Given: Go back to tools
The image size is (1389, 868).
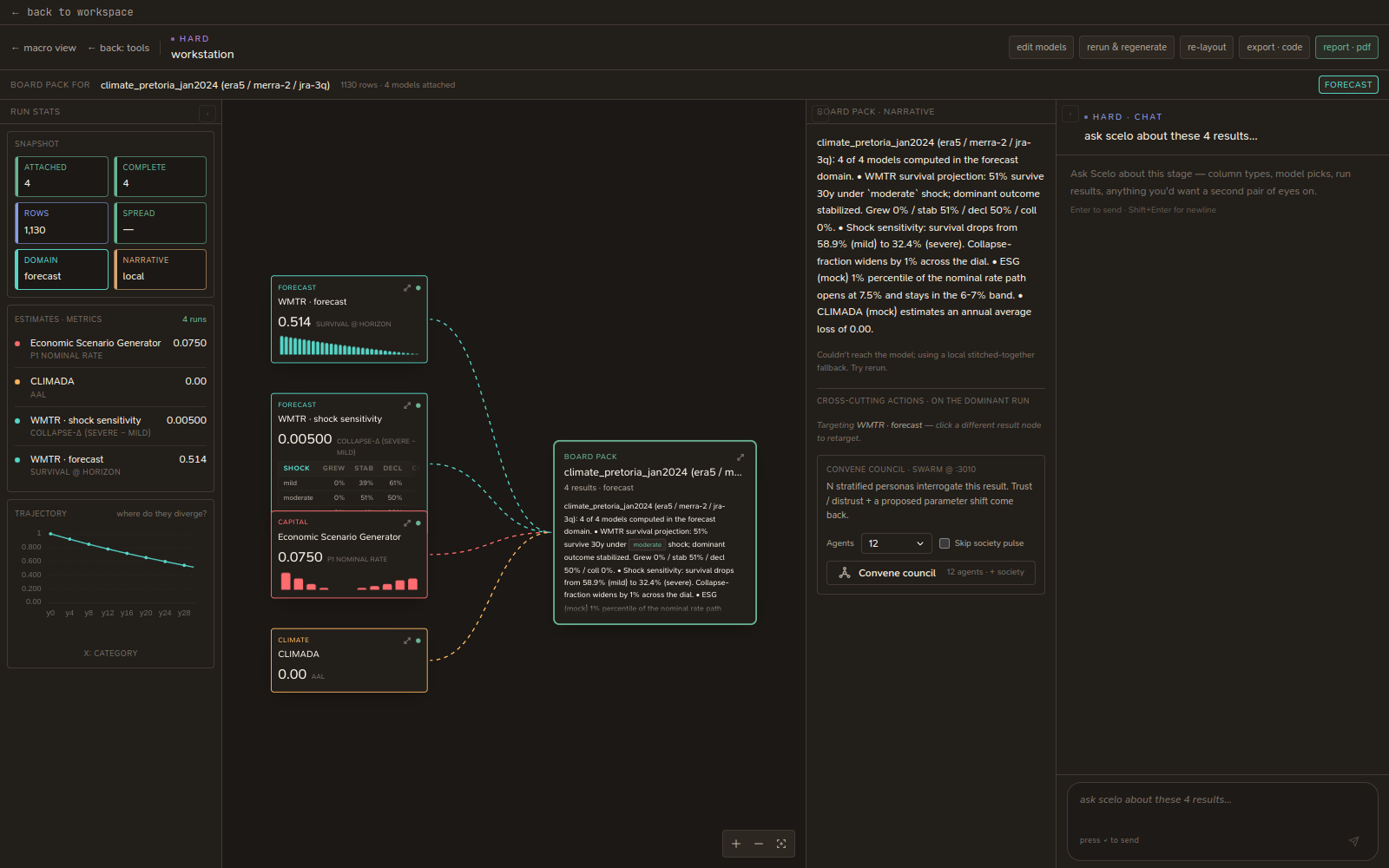Looking at the screenshot, I should pyautogui.click(x=118, y=48).
